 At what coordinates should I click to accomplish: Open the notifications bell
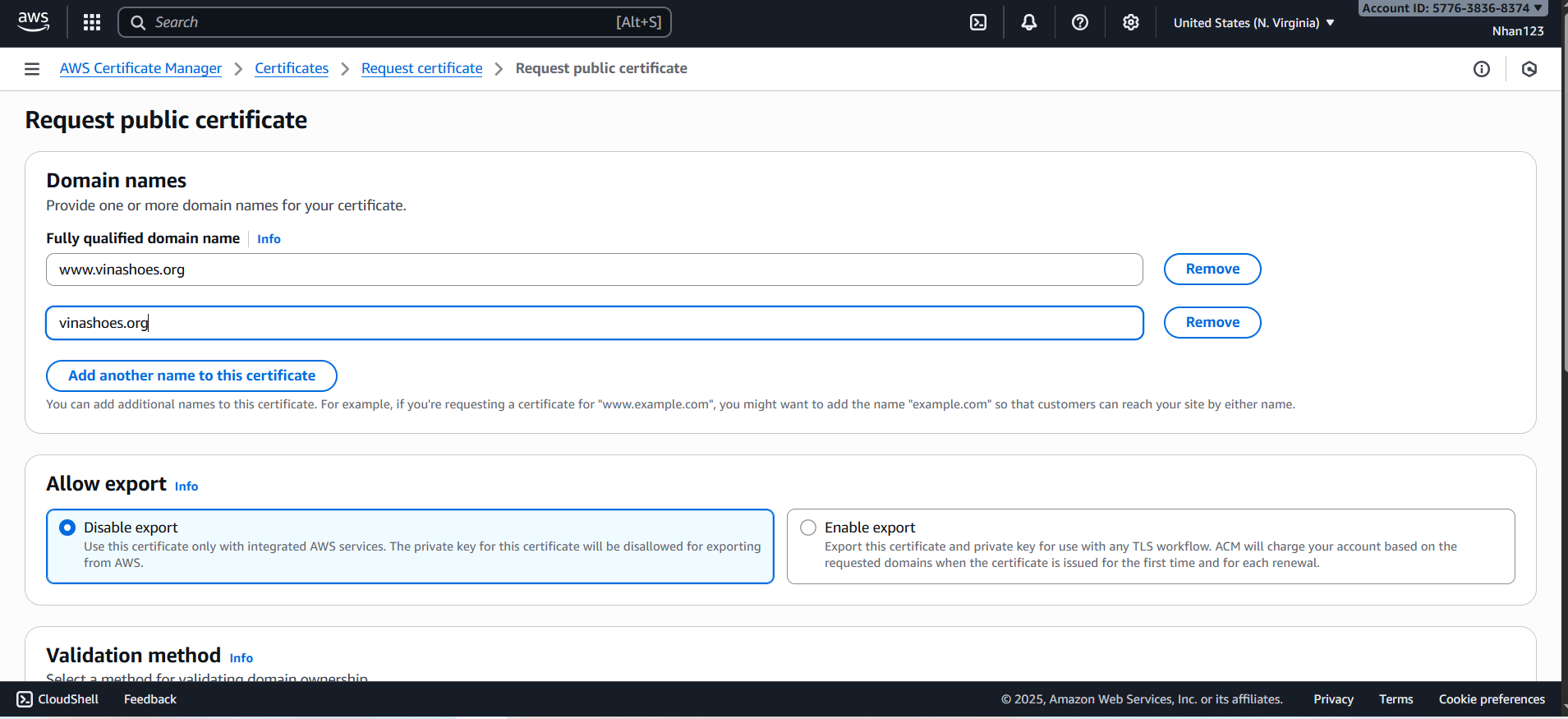click(1028, 22)
